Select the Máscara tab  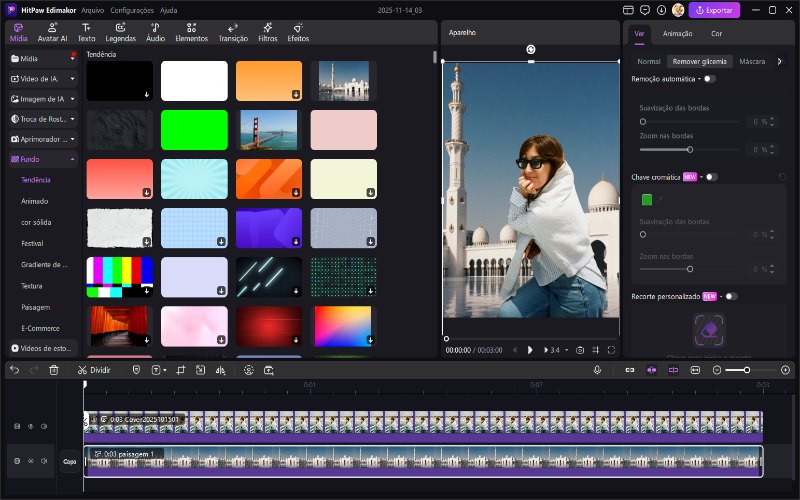coord(752,61)
